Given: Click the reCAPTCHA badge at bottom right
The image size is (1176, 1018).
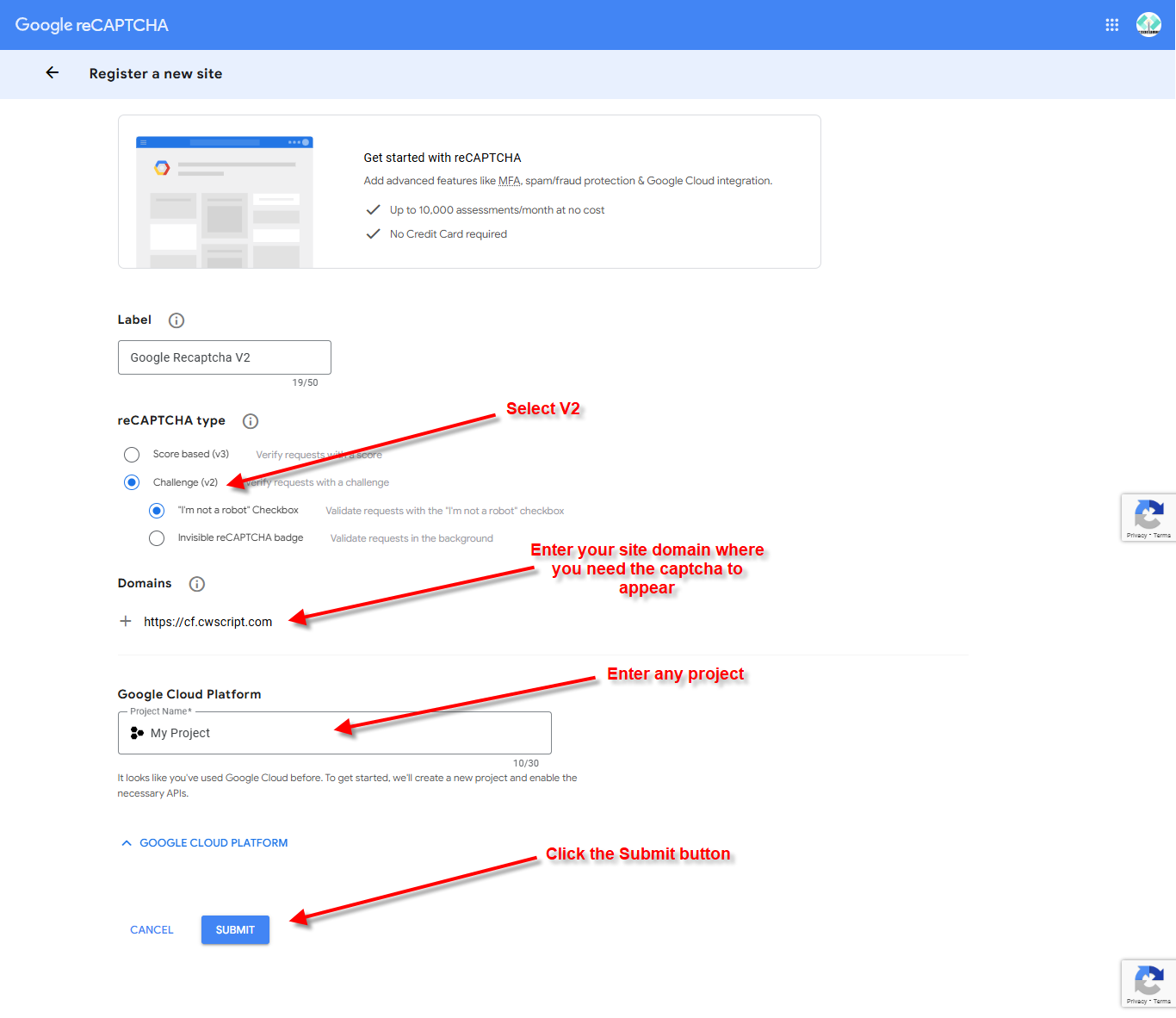Looking at the screenshot, I should pyautogui.click(x=1148, y=983).
